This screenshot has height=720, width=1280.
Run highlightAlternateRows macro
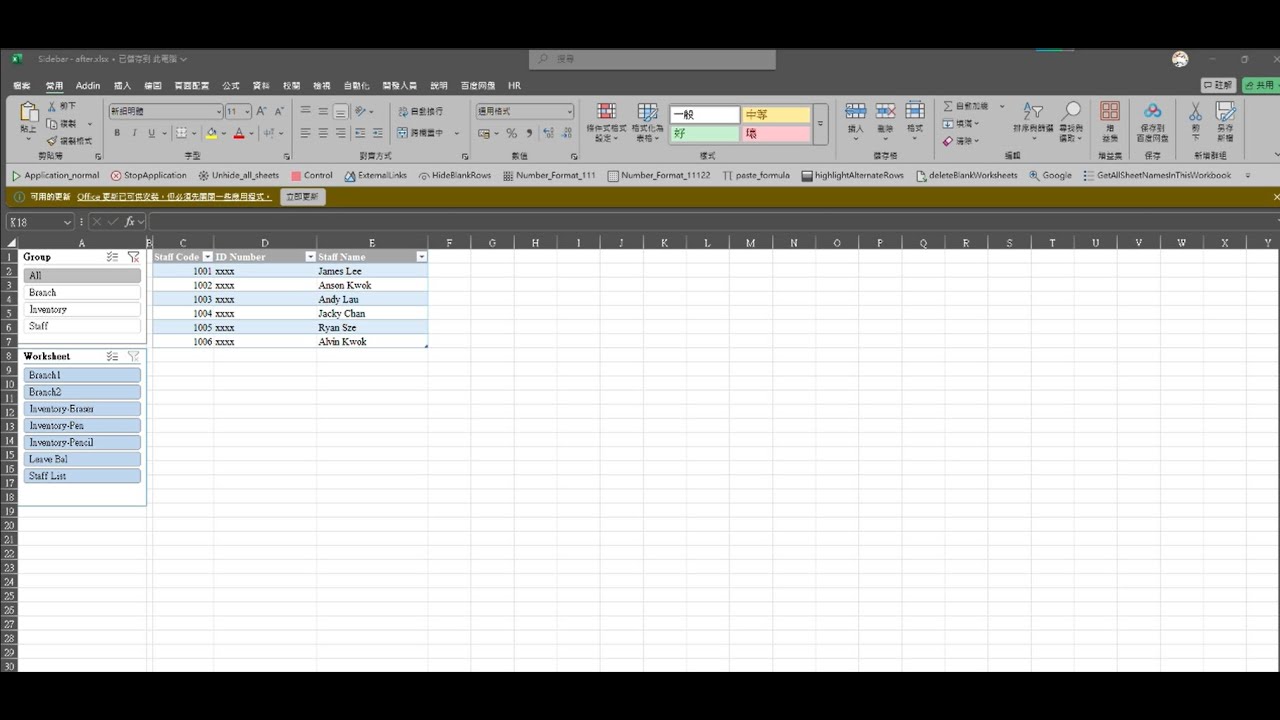tap(852, 175)
